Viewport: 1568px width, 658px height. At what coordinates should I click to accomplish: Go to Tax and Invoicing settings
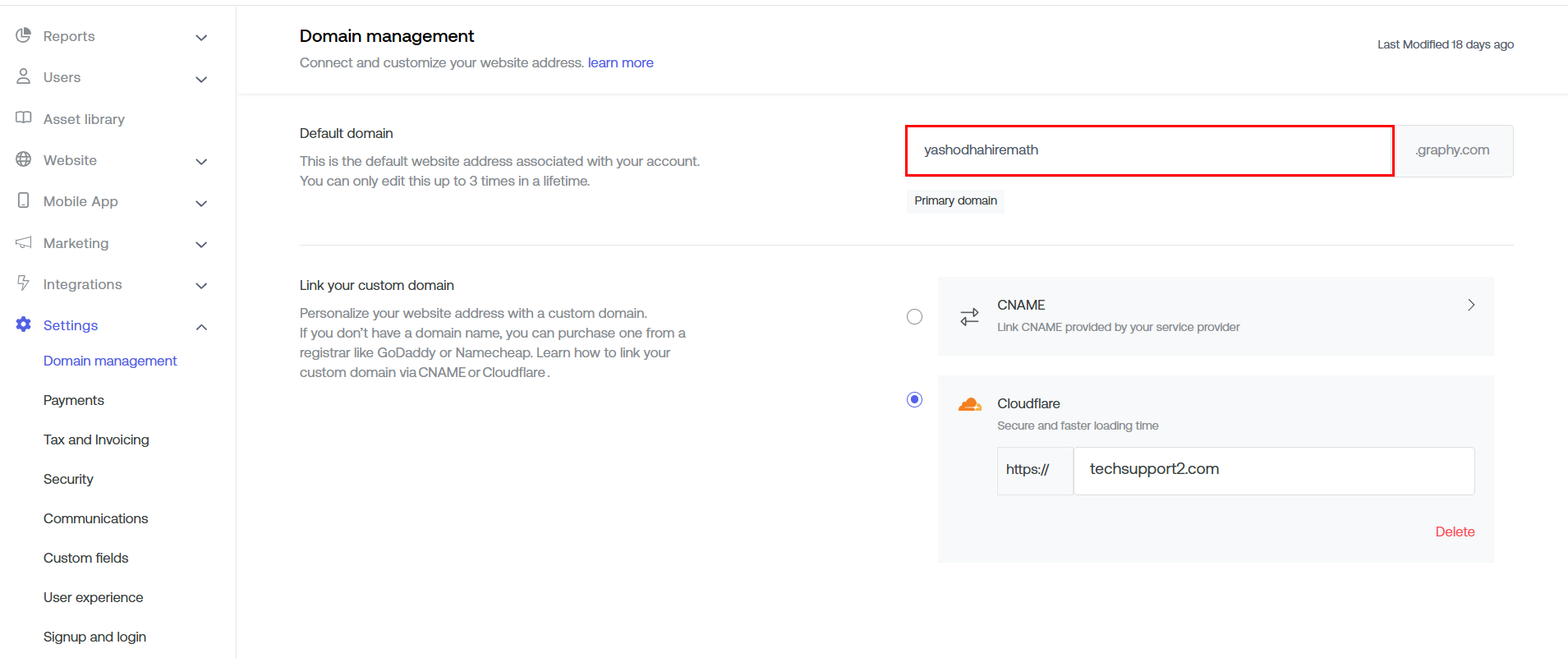[x=96, y=439]
